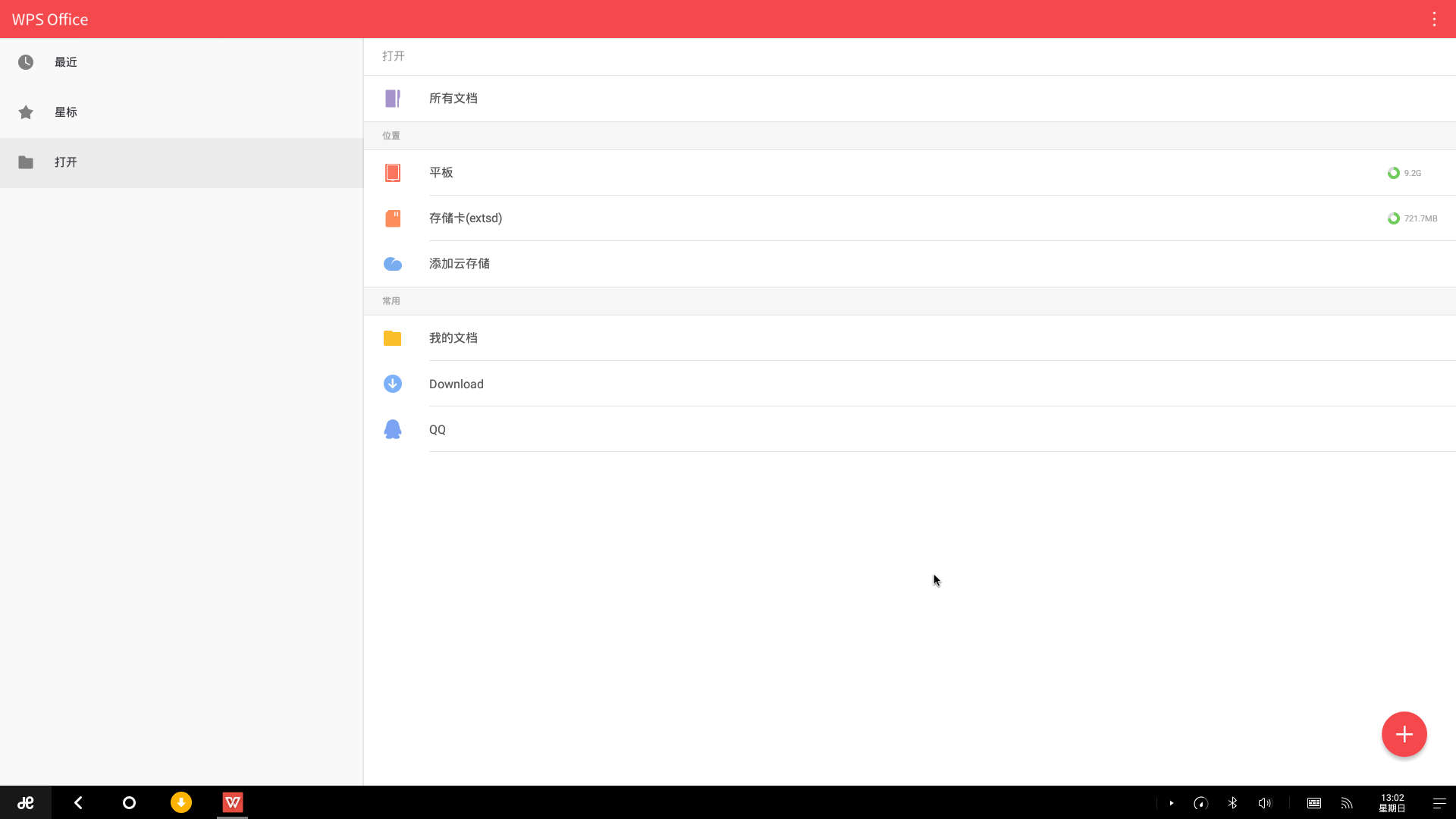Open the 星标 sidebar tab

pyautogui.click(x=181, y=112)
